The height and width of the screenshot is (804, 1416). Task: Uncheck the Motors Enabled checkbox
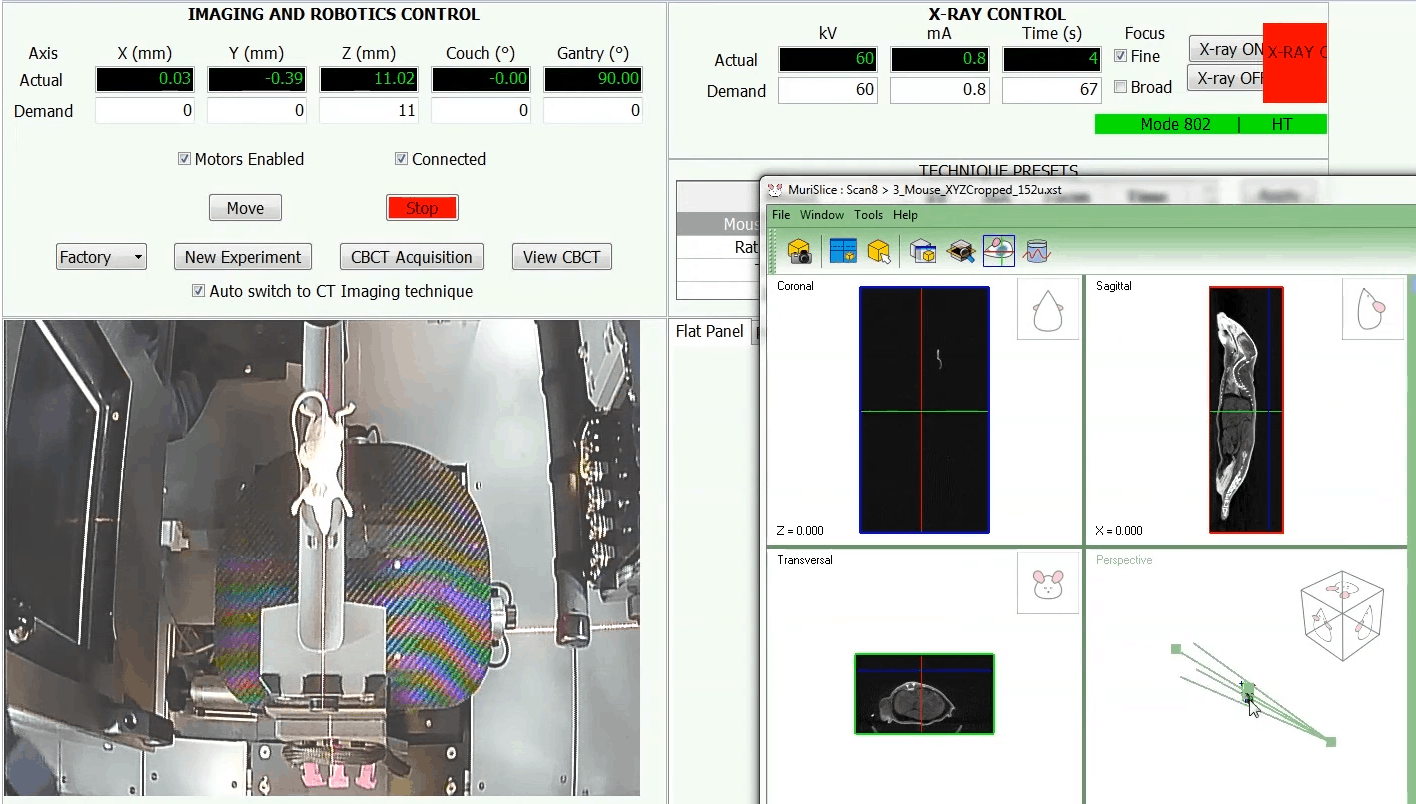pyautogui.click(x=185, y=158)
